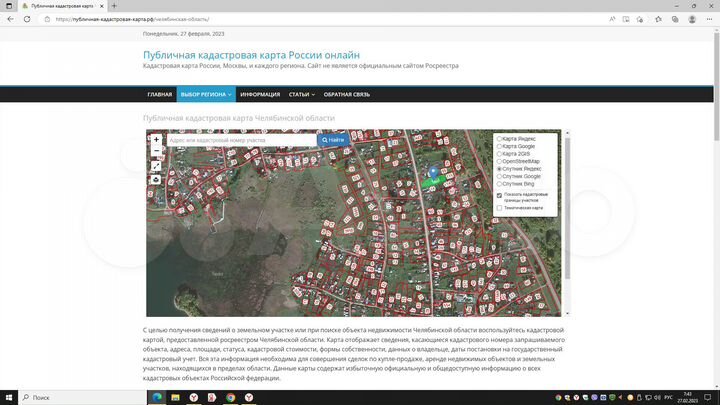
Task: Select Карта Яндекс map layer
Action: 517,139
